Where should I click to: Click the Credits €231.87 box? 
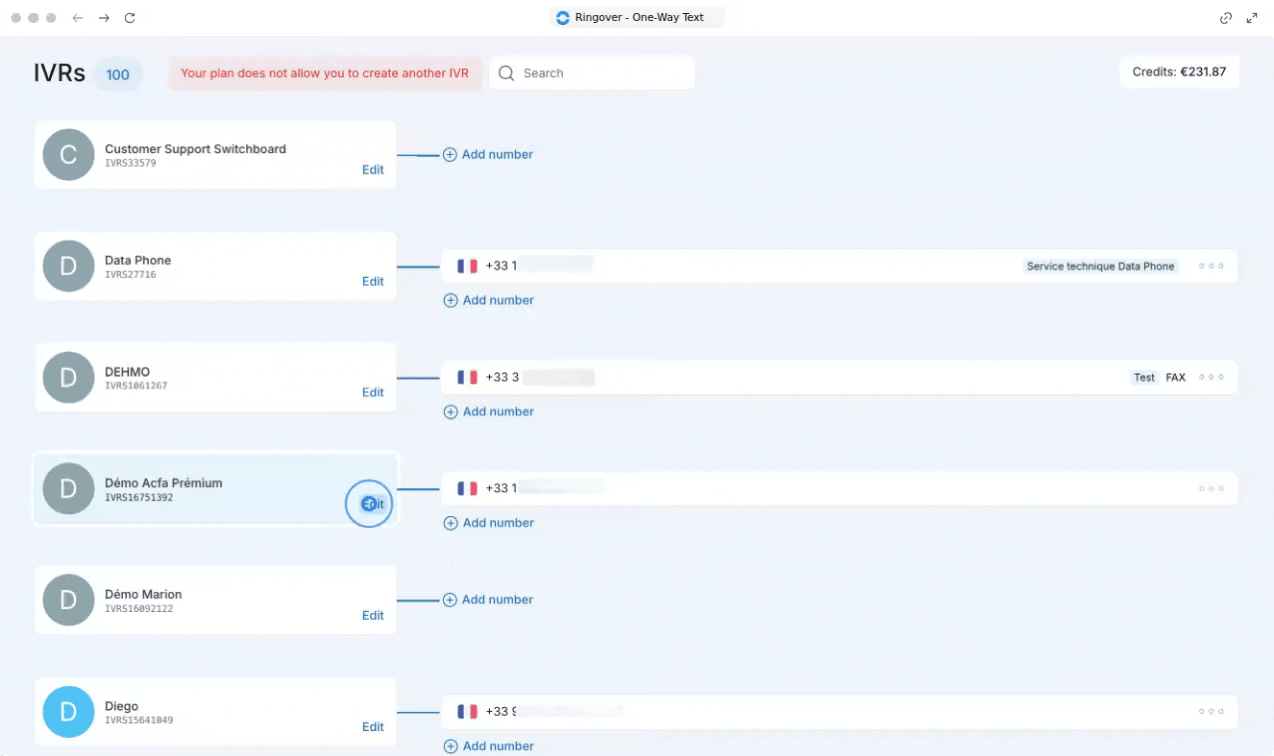pyautogui.click(x=1179, y=72)
